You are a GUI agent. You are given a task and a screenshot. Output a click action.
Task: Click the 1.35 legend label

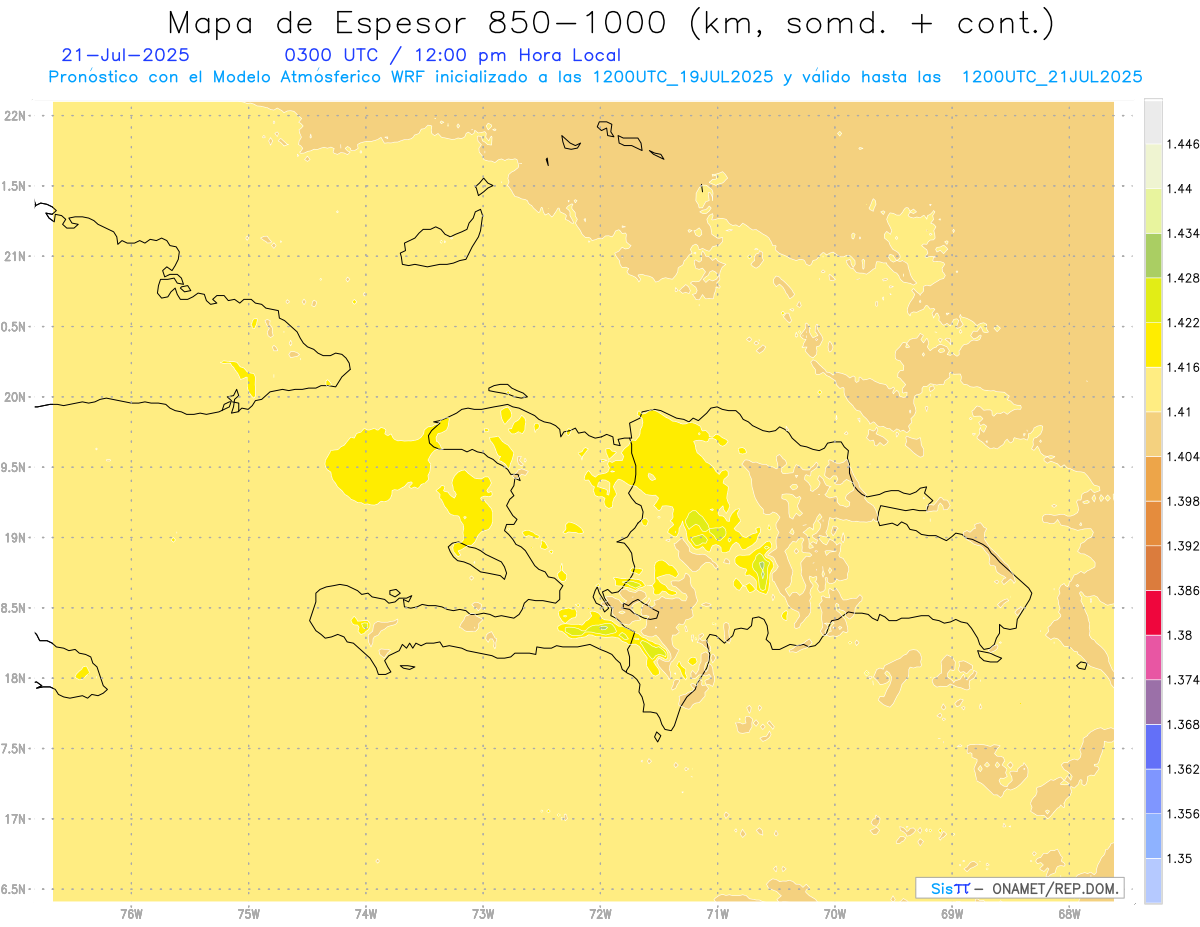coord(1181,858)
